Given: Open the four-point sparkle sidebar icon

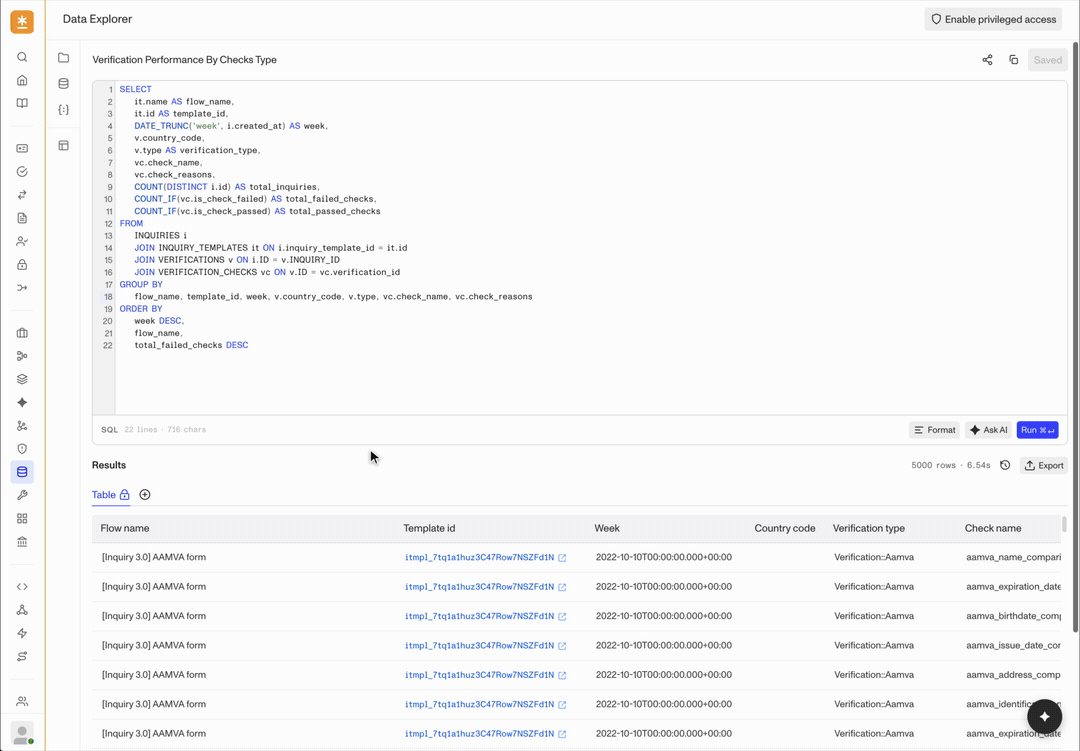Looking at the screenshot, I should click(22, 402).
